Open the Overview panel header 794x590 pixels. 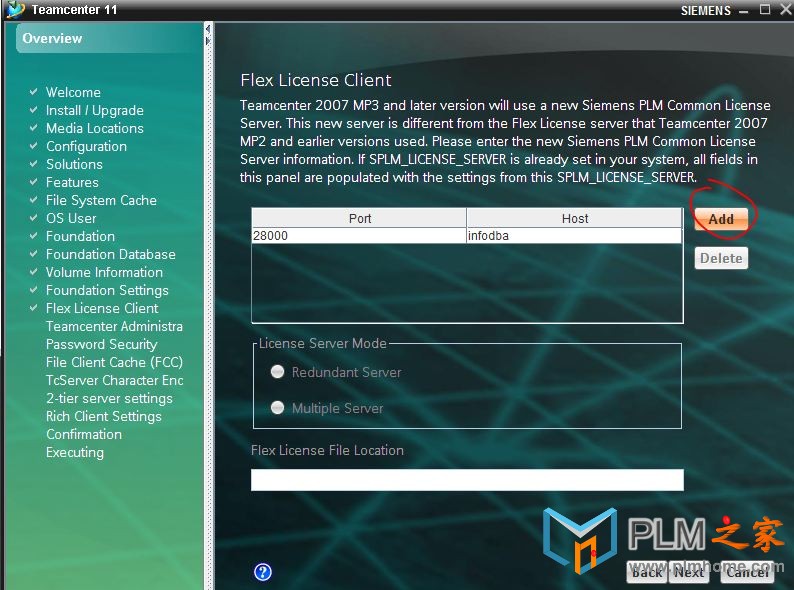click(109, 38)
